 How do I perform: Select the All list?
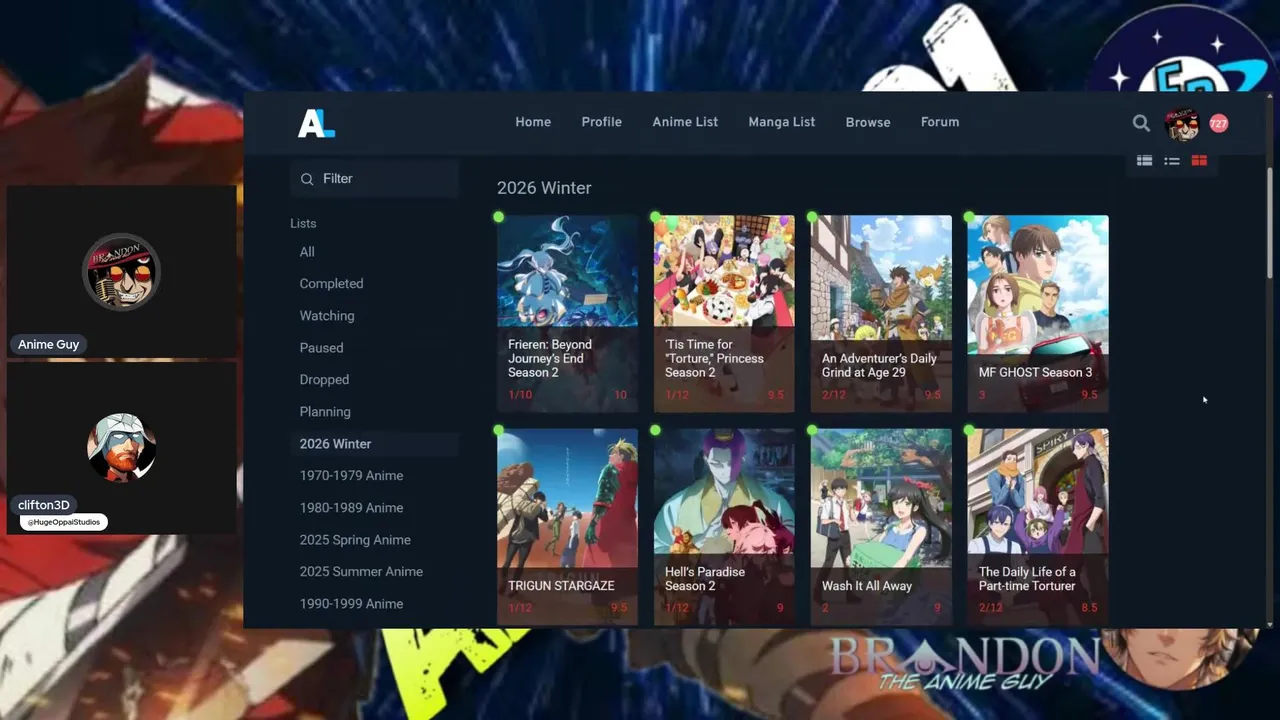tap(307, 252)
